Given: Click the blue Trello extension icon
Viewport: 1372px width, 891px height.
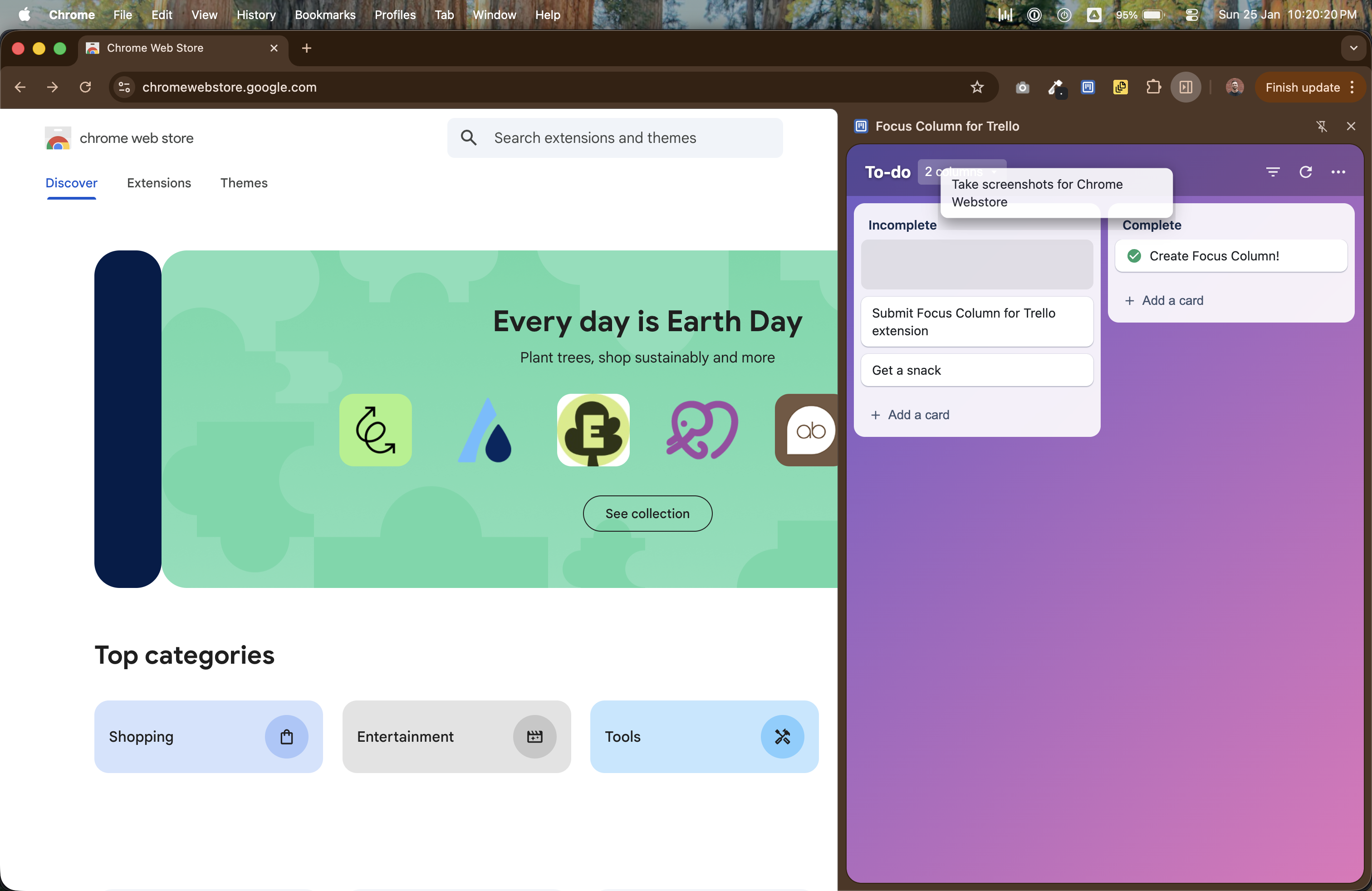Looking at the screenshot, I should tap(1088, 88).
